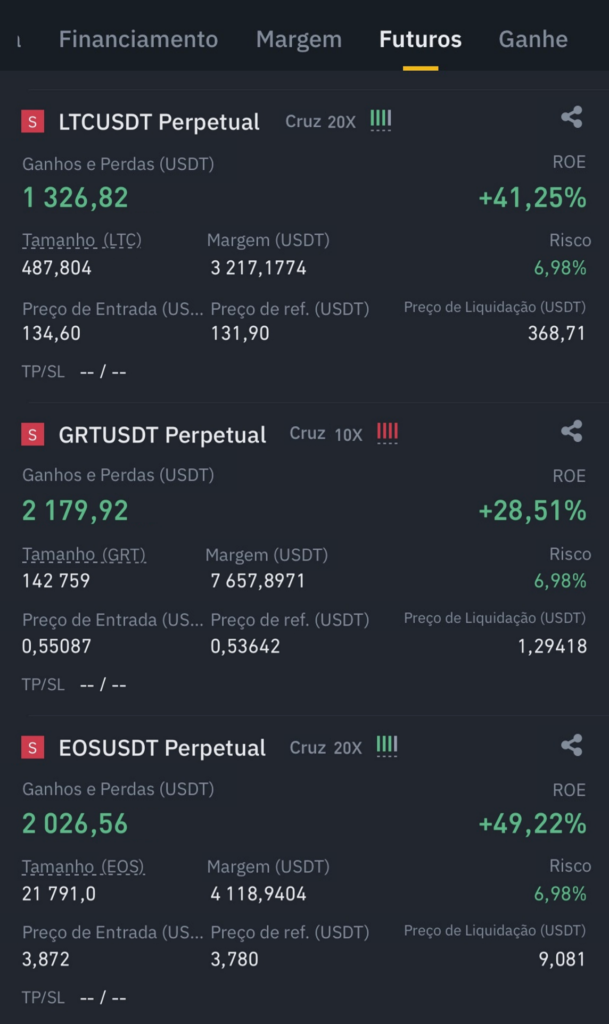Tap the red ADL bars on GRTUSDT
Viewport: 609px width, 1024px height.
tap(387, 434)
